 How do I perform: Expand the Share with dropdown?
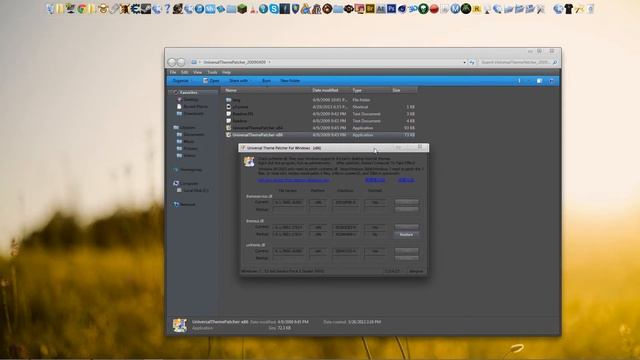[240, 81]
